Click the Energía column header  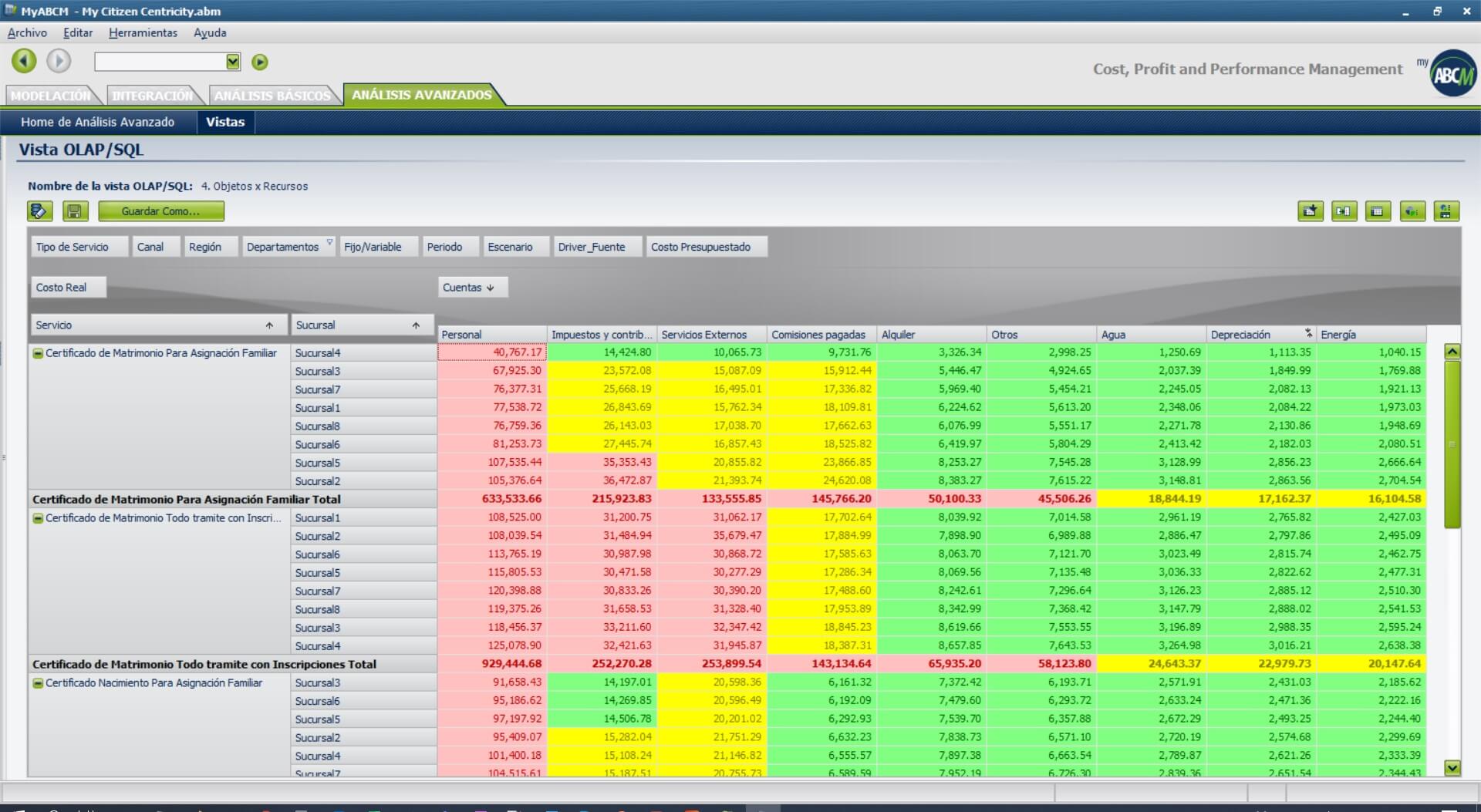point(1371,335)
